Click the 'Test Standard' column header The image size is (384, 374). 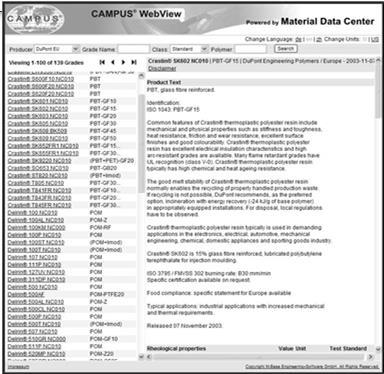tap(348, 349)
